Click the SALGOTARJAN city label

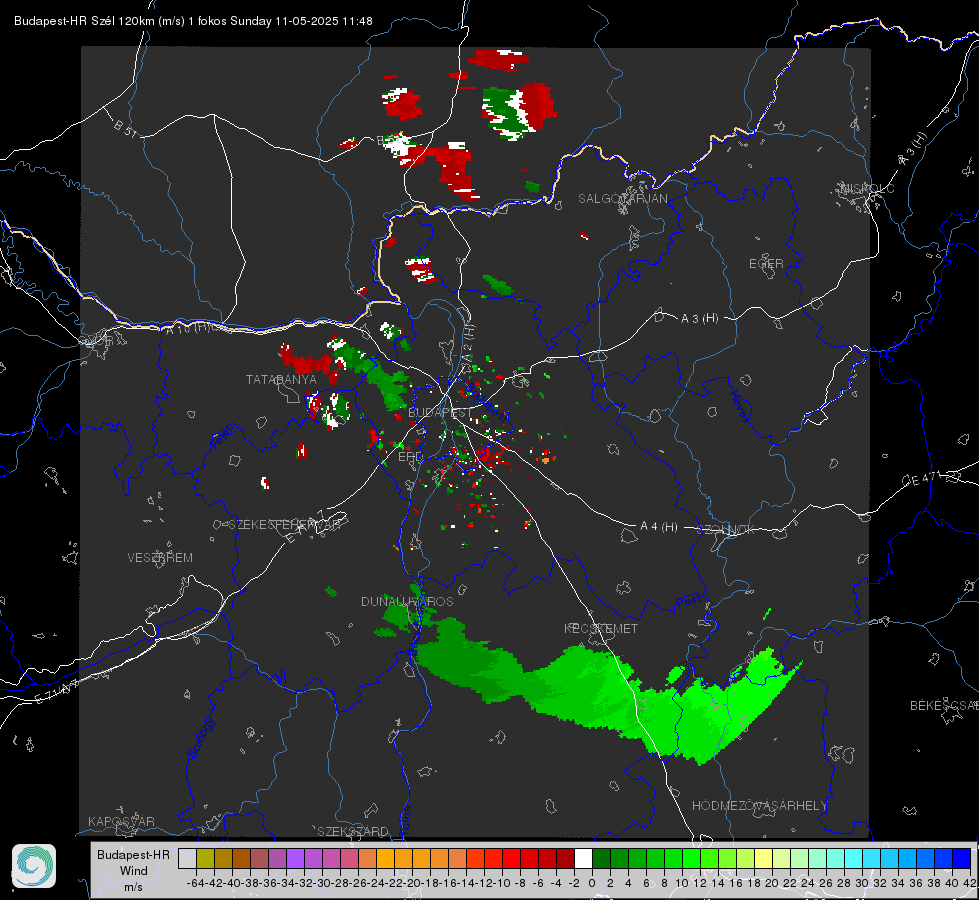622,199
